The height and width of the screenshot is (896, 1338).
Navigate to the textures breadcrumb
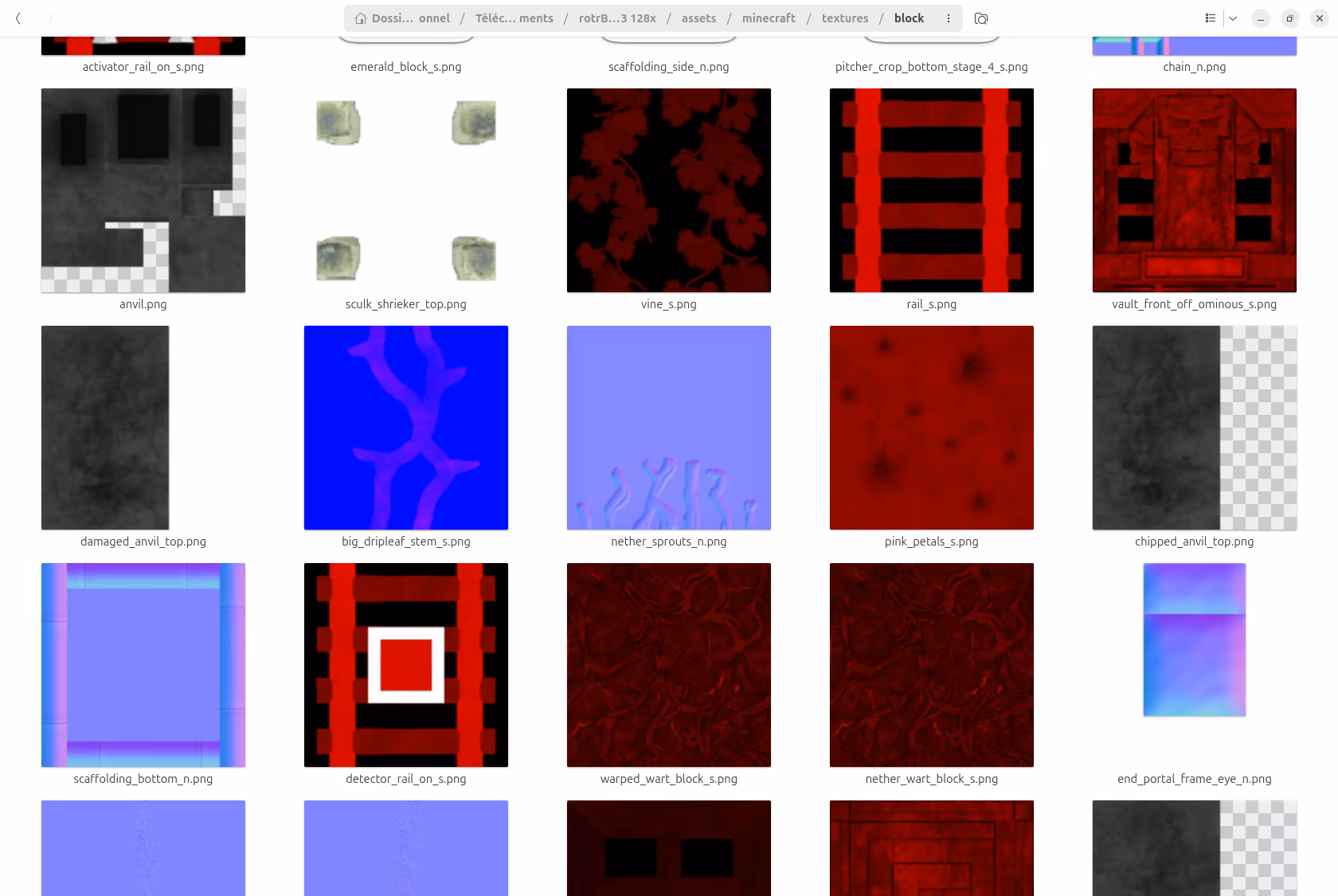[845, 18]
